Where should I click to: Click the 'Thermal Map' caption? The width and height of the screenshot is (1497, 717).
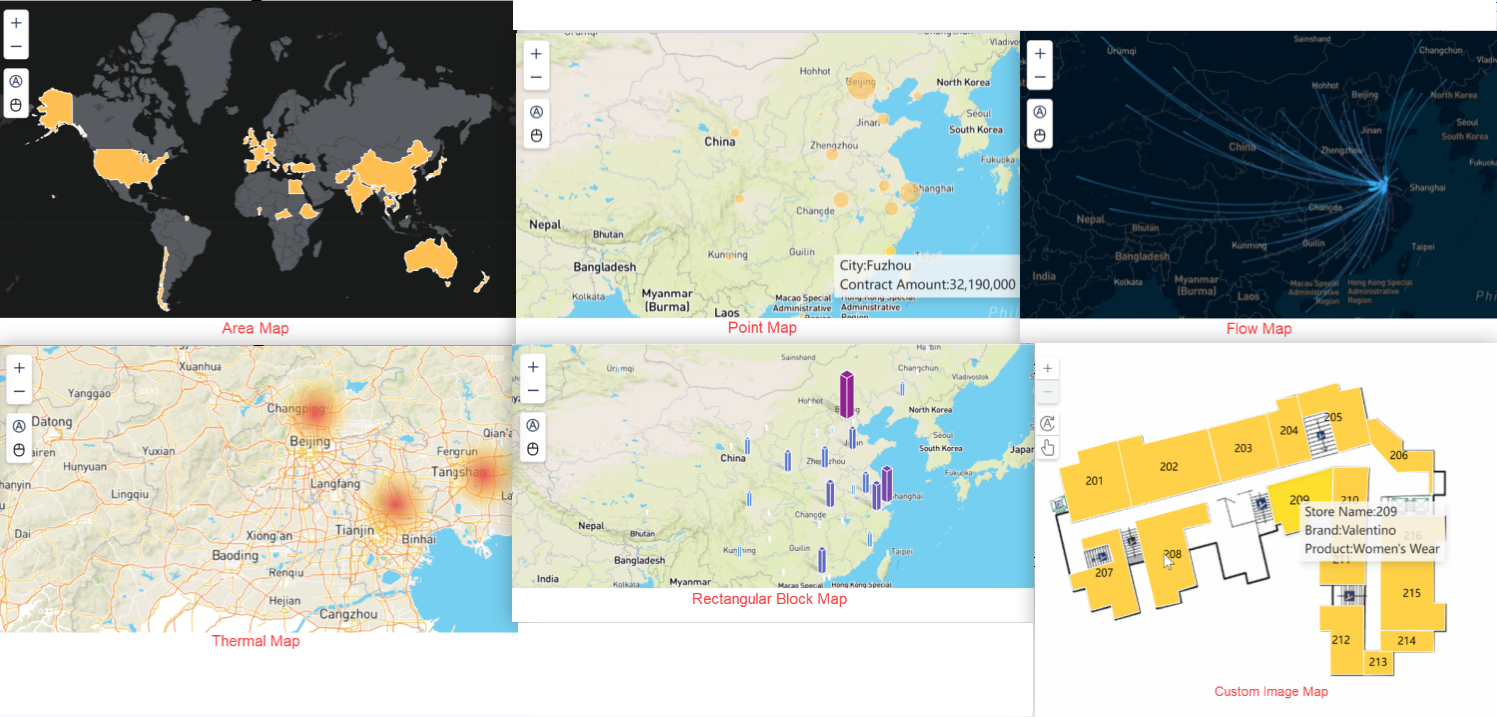coord(255,641)
